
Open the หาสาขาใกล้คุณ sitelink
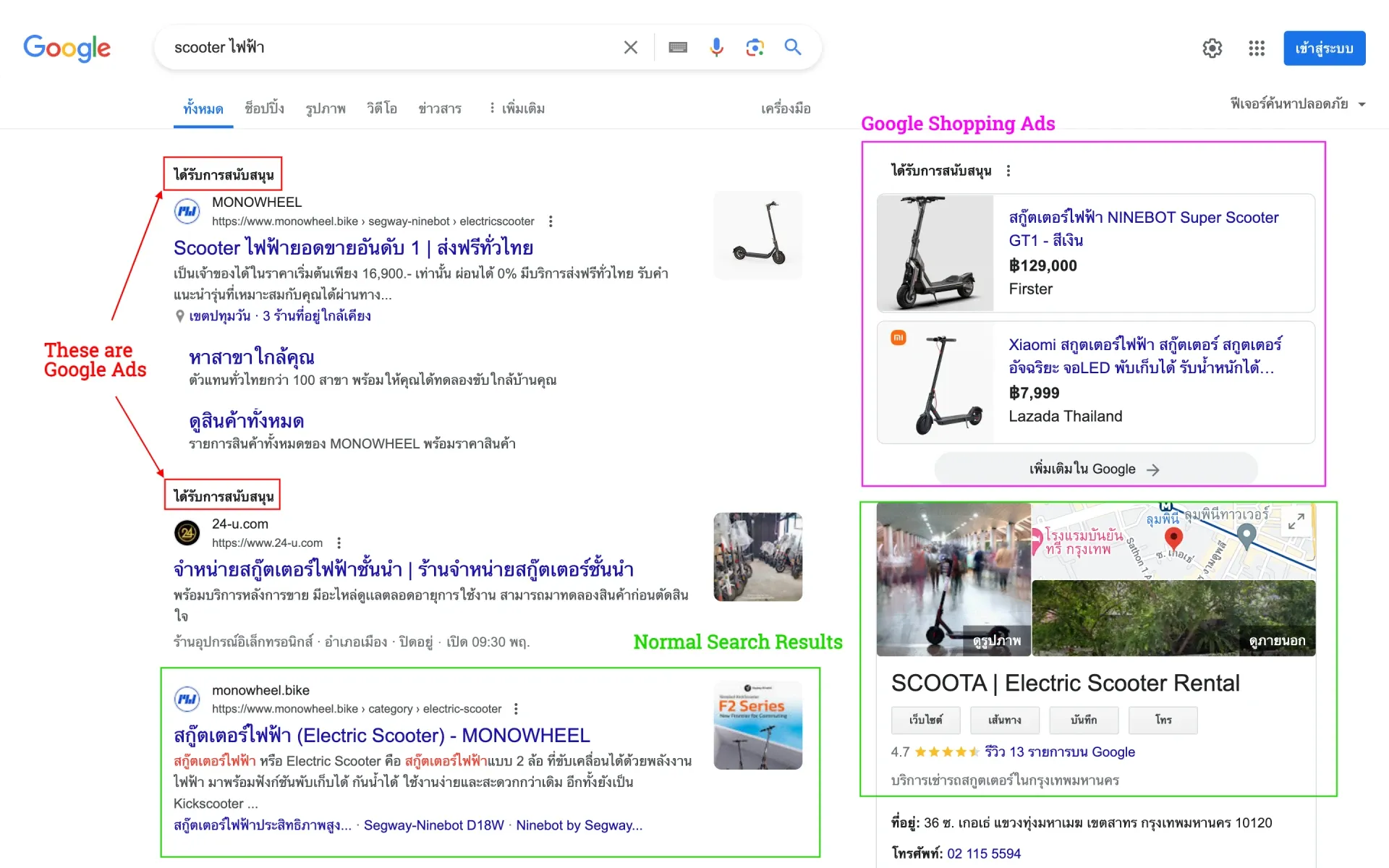point(252,357)
